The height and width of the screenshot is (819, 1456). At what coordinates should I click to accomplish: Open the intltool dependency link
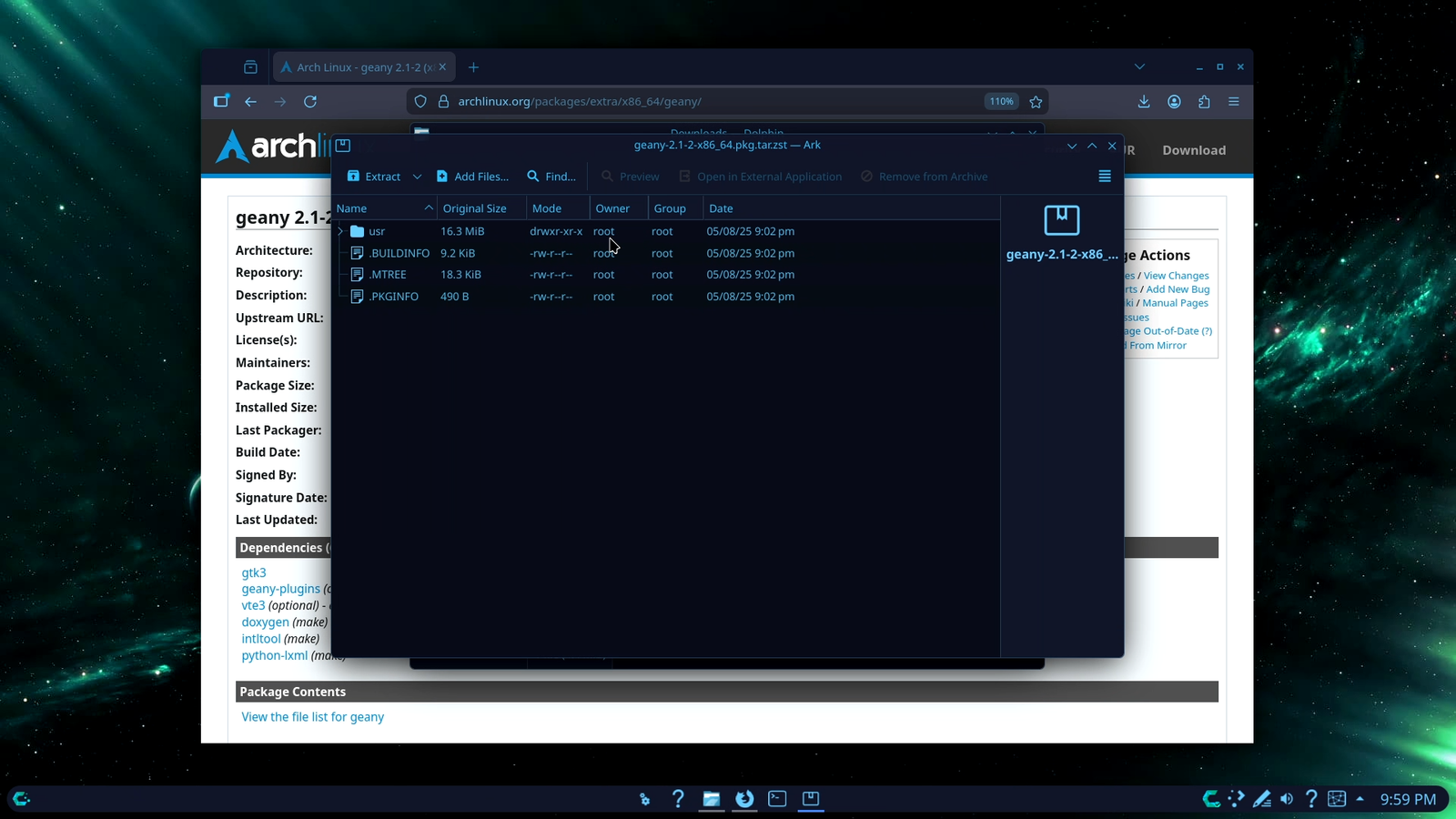261,639
